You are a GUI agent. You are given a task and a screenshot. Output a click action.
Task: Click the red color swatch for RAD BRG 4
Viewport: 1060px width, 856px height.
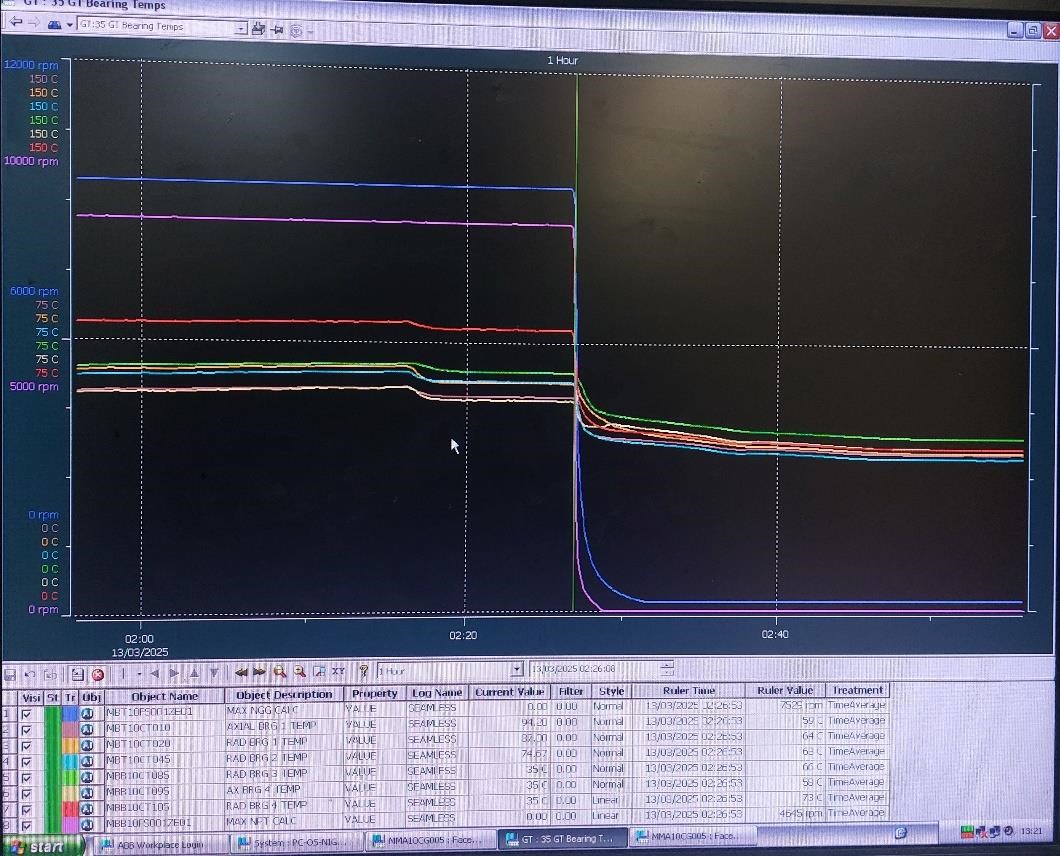(x=70, y=808)
